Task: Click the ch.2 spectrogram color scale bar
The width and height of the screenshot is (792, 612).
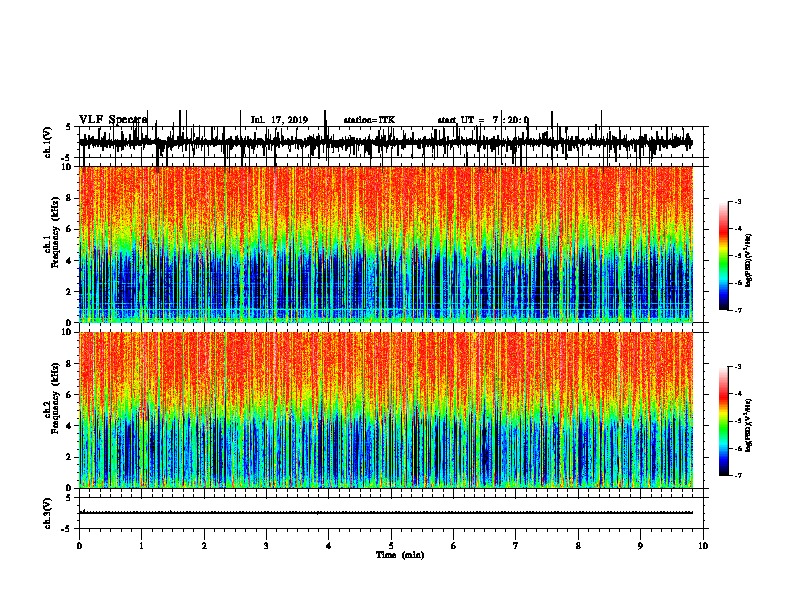Action: pyautogui.click(x=723, y=421)
